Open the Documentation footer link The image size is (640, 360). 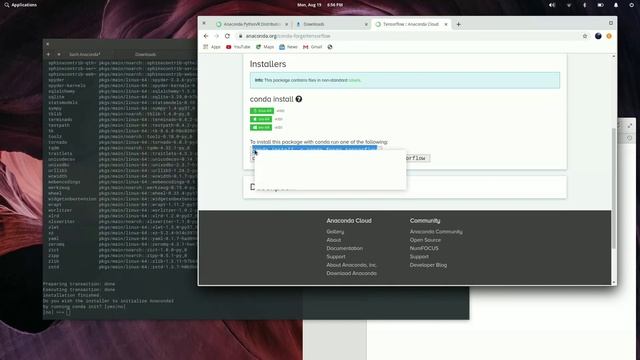click(x=344, y=248)
